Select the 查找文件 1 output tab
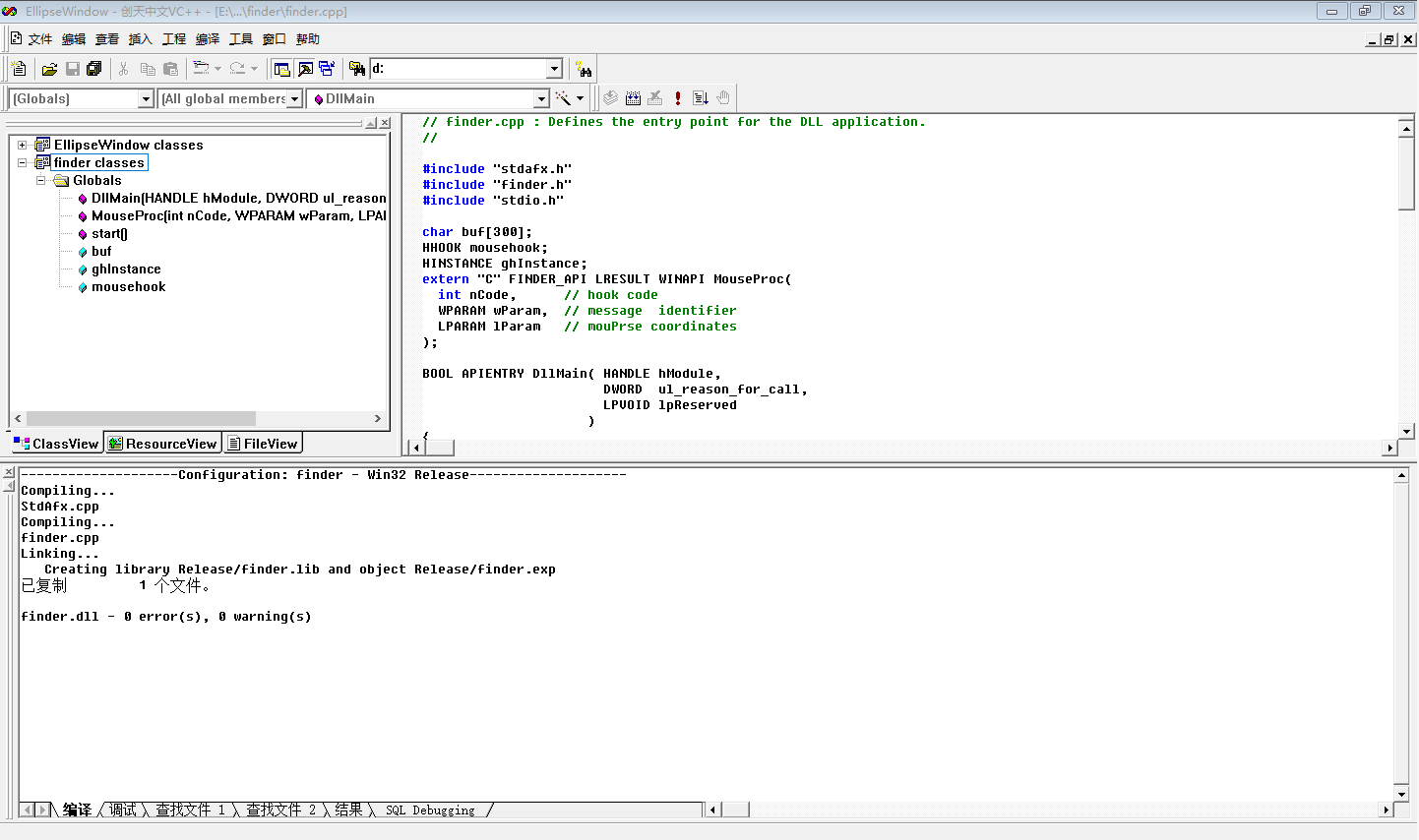Image resolution: width=1419 pixels, height=840 pixels. pyautogui.click(x=190, y=810)
